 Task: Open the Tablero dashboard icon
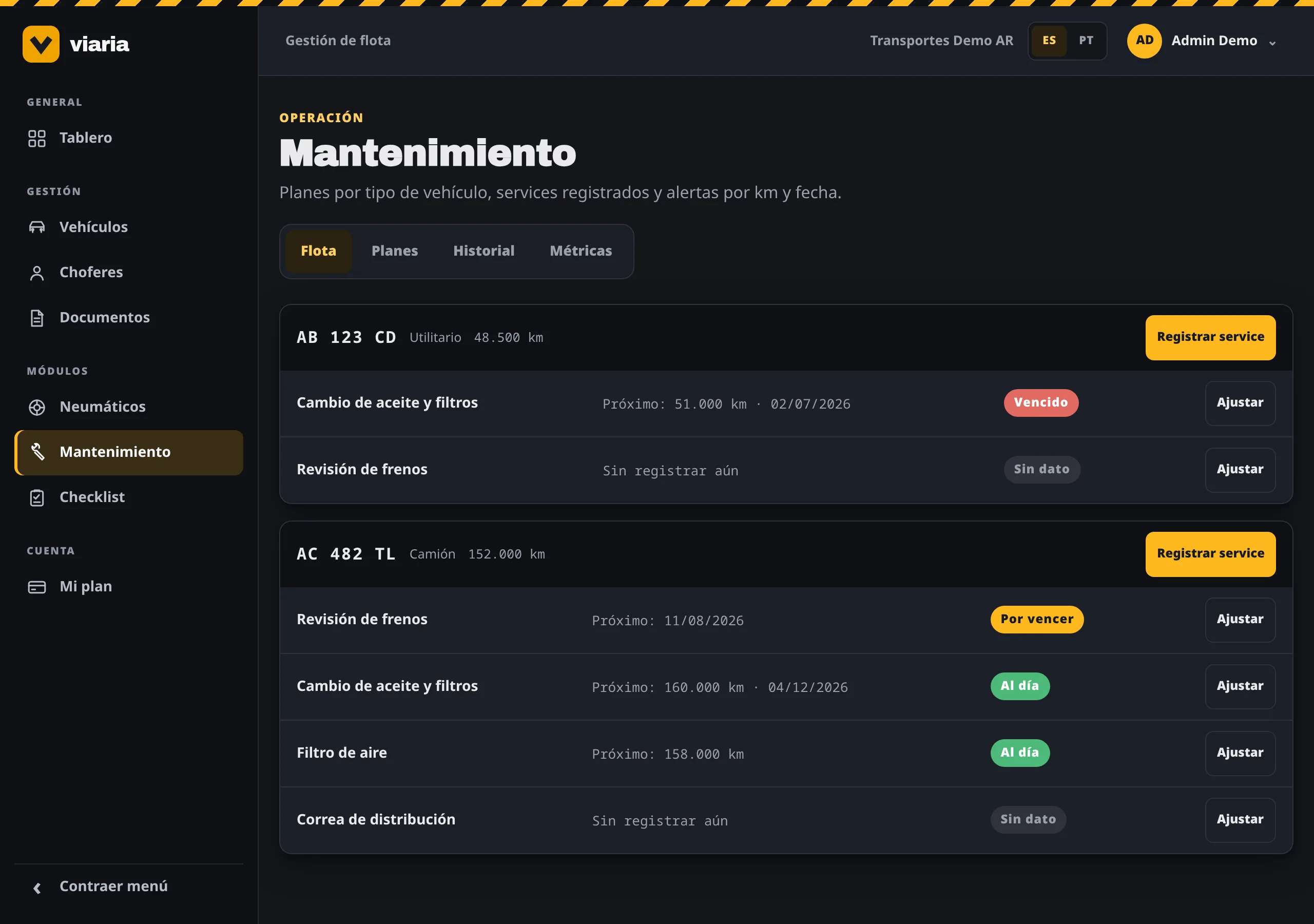click(x=36, y=138)
